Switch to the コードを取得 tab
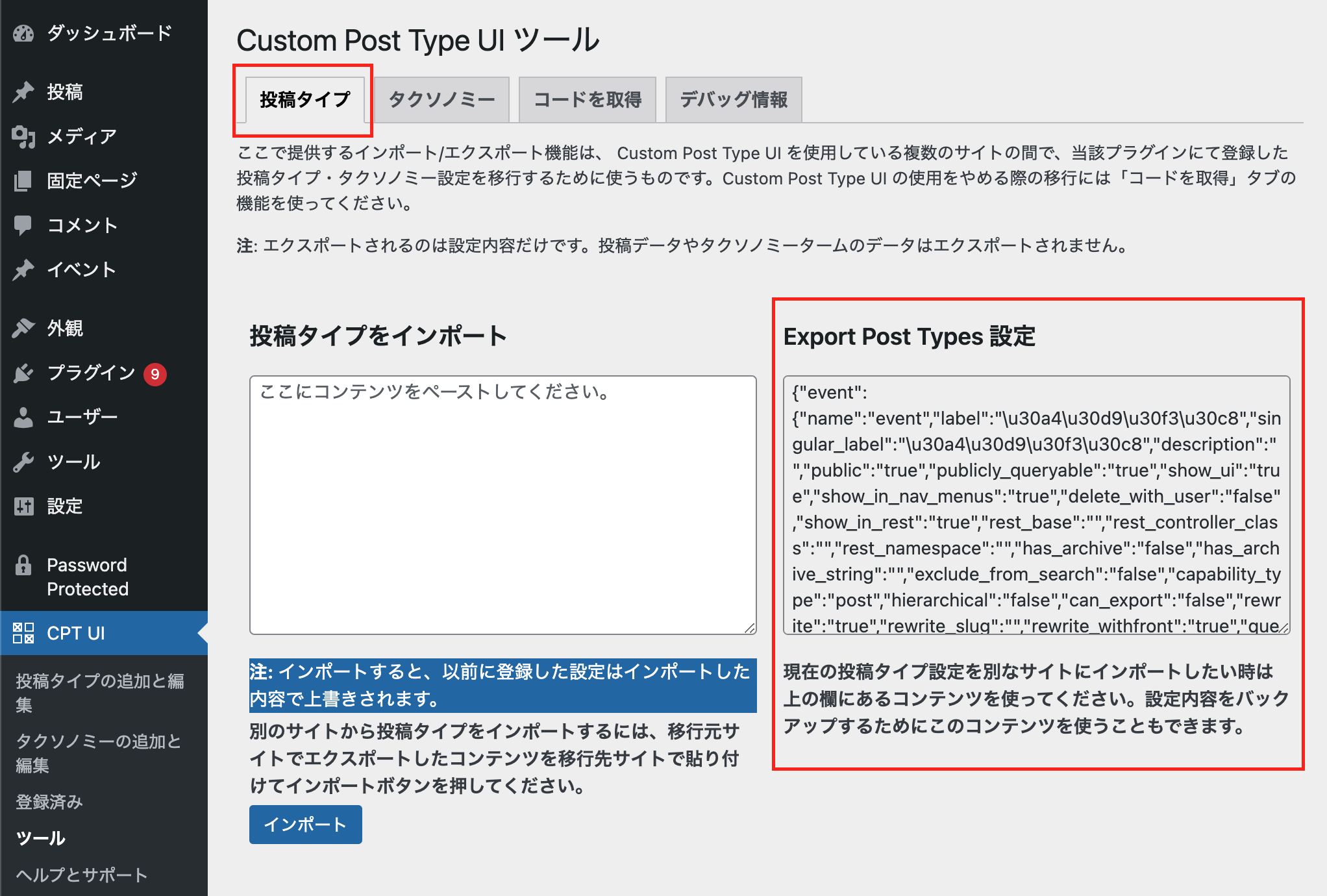The height and width of the screenshot is (896, 1327). click(x=588, y=99)
